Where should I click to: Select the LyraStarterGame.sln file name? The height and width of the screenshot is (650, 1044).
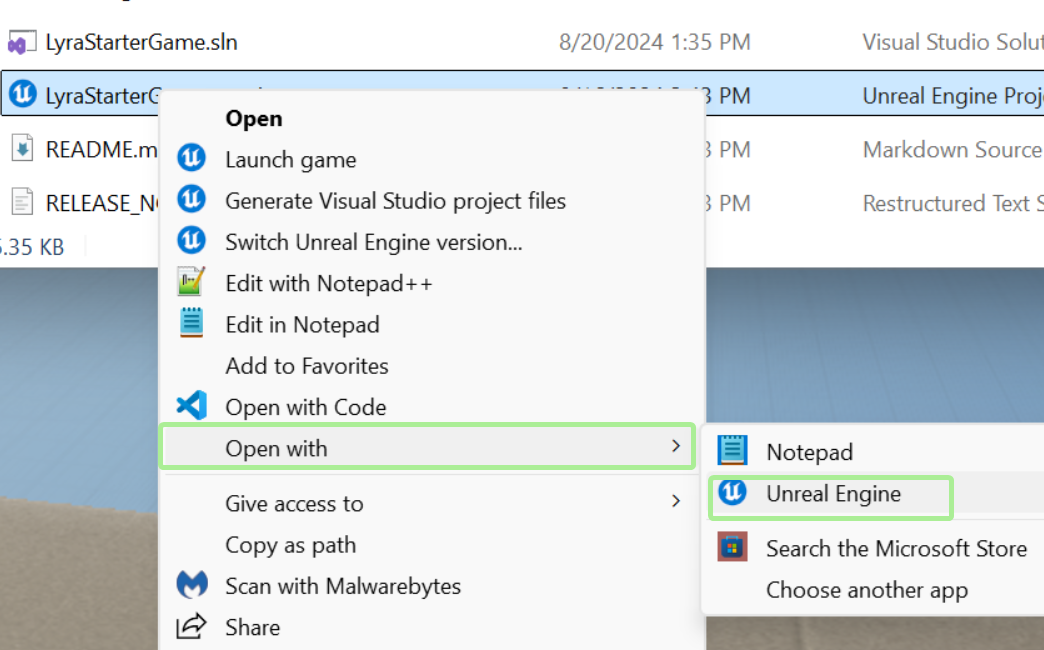[141, 43]
